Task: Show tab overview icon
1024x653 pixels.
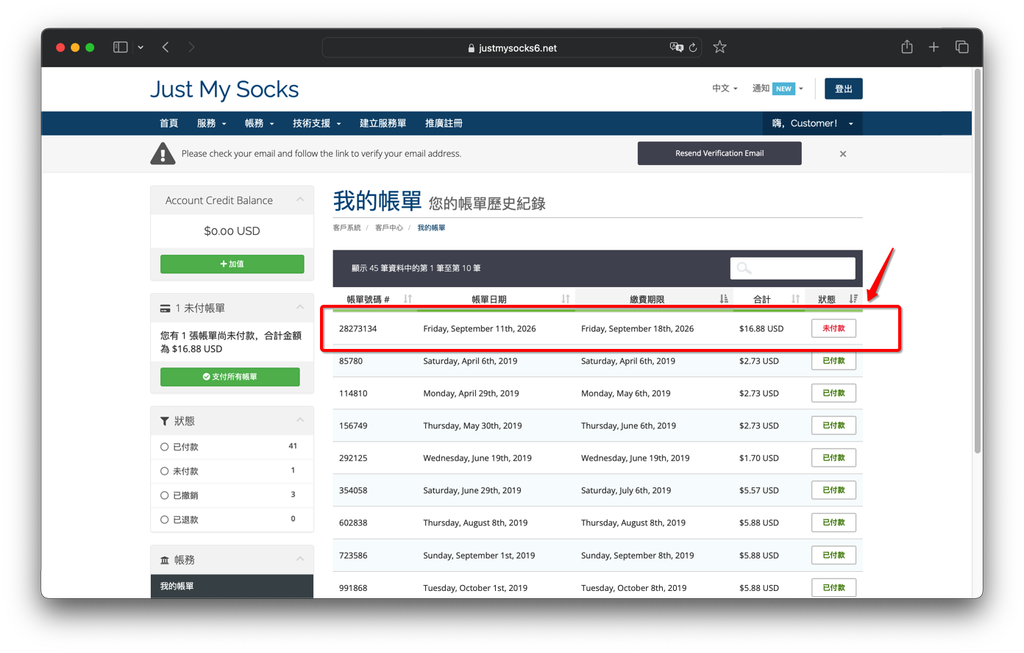Action: [962, 47]
